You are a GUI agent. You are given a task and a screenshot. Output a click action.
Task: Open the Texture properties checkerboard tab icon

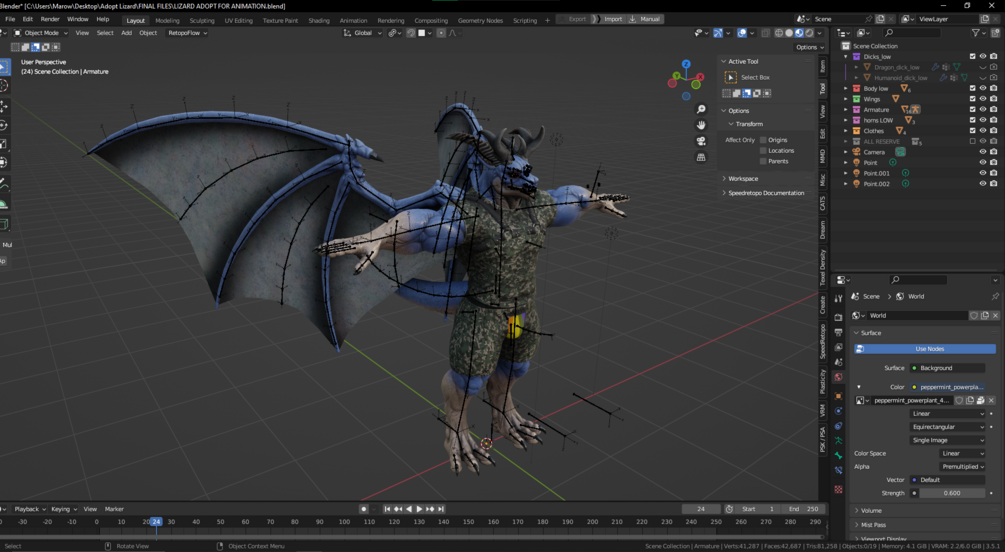tap(838, 489)
